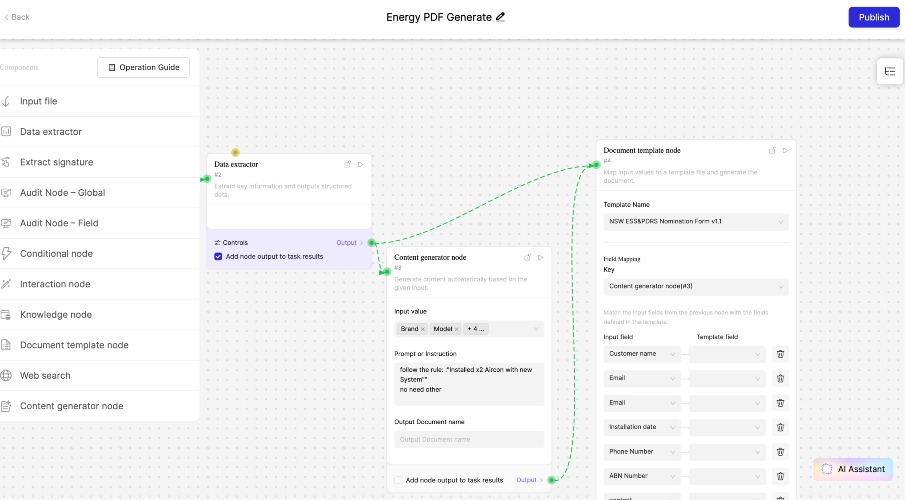
Task: Run the Document template node
Action: 785,150
